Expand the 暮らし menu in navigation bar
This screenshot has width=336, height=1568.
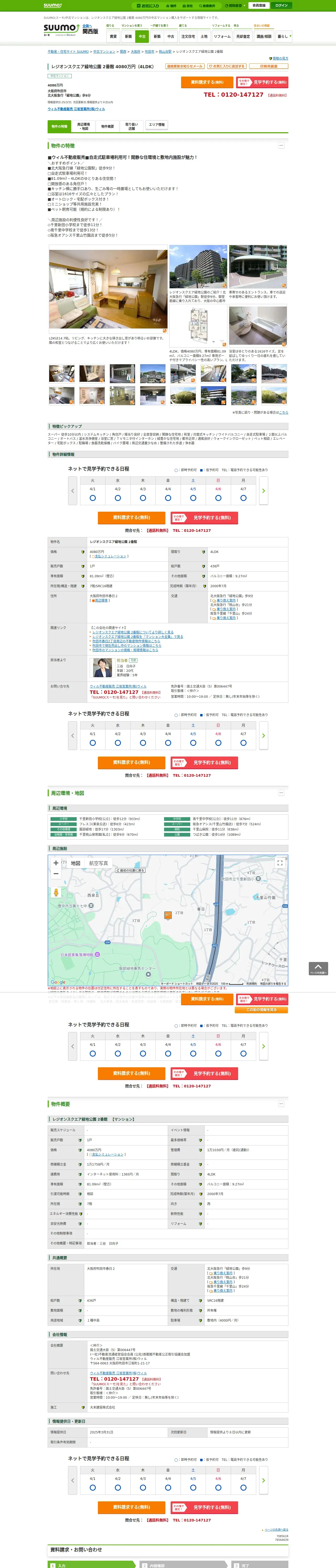pos(284,37)
